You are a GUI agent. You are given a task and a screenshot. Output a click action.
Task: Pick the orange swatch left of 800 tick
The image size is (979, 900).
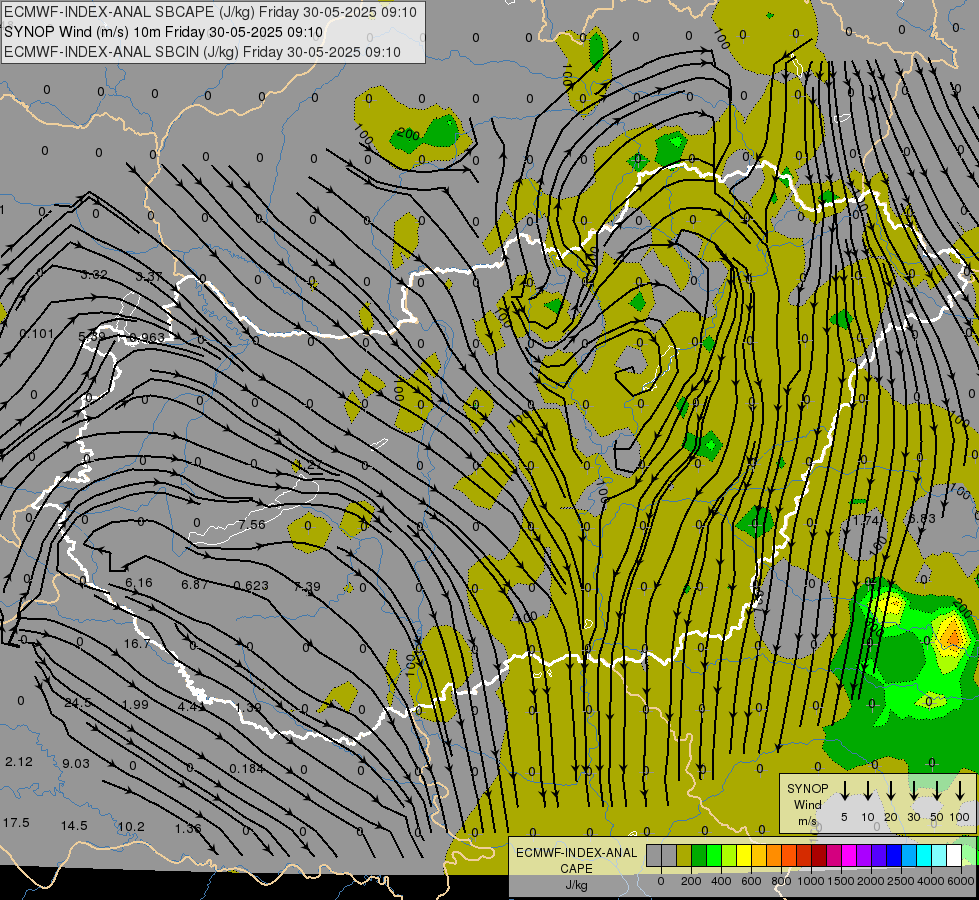774,856
